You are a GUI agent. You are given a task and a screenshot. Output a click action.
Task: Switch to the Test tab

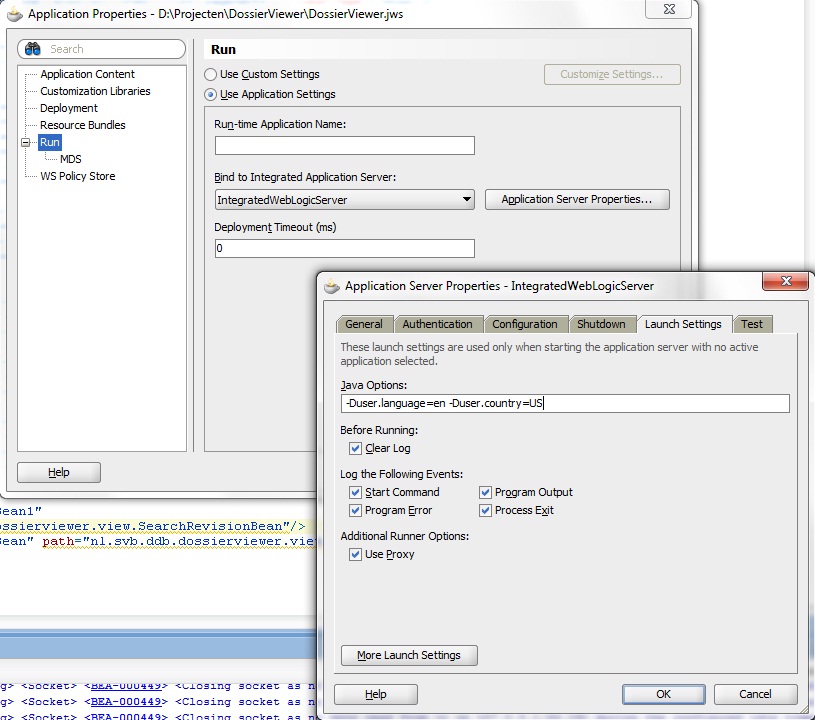pyautogui.click(x=752, y=324)
